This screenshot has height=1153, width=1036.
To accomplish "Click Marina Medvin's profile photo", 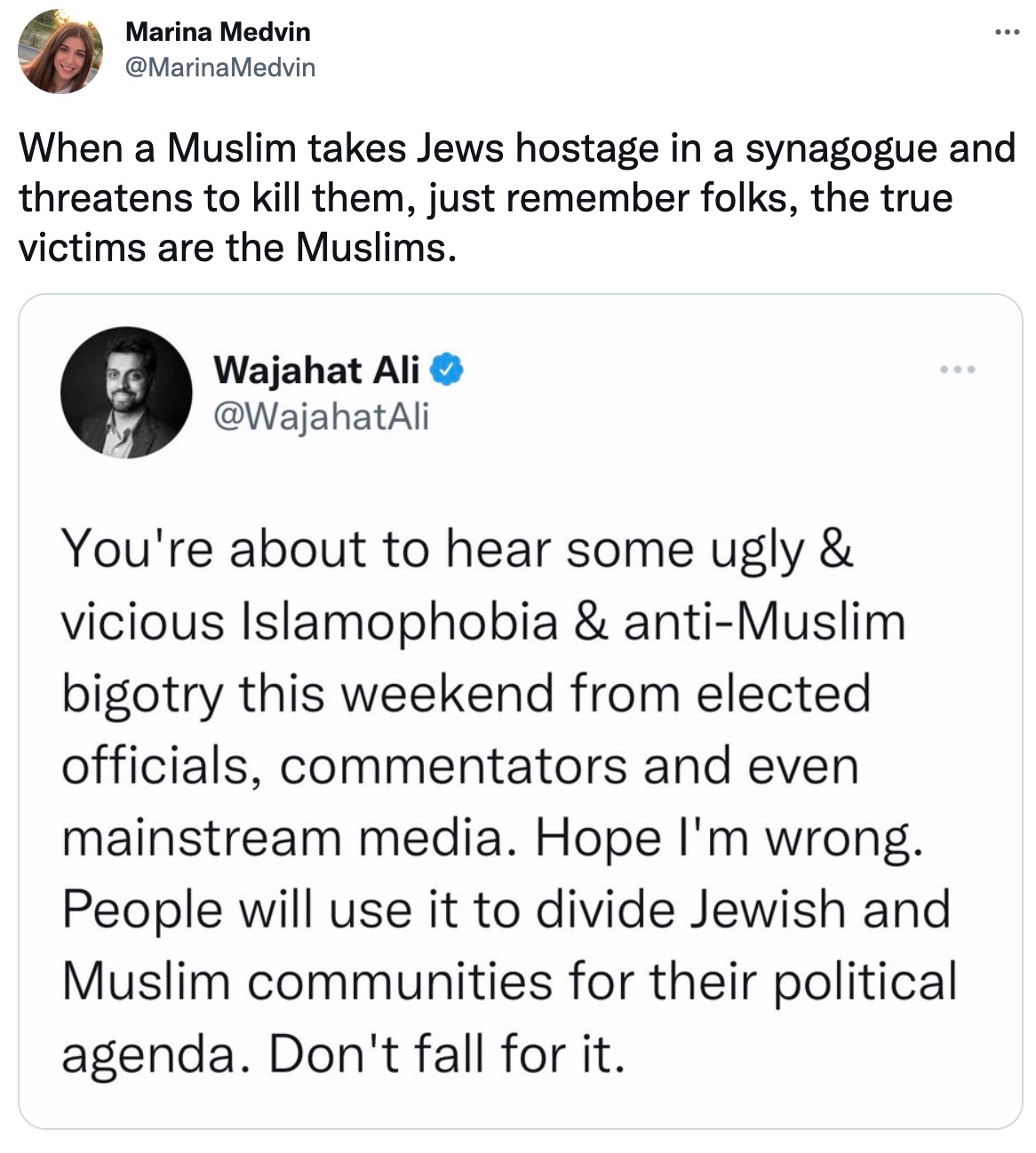I will coord(60,52).
